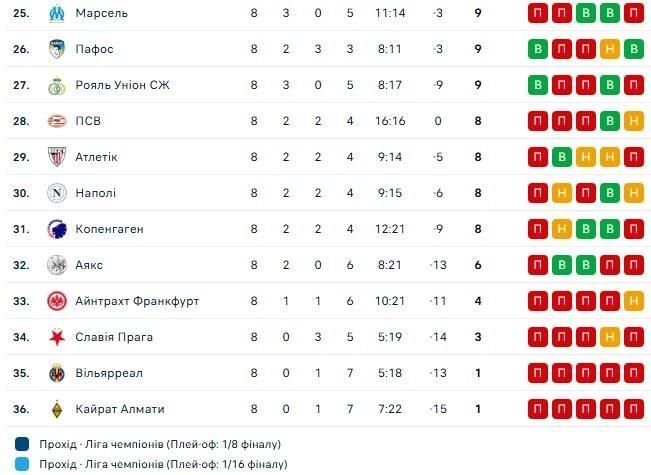Click the Kairat Almaty club logo
Screen dimensions: 651x475
[56, 409]
